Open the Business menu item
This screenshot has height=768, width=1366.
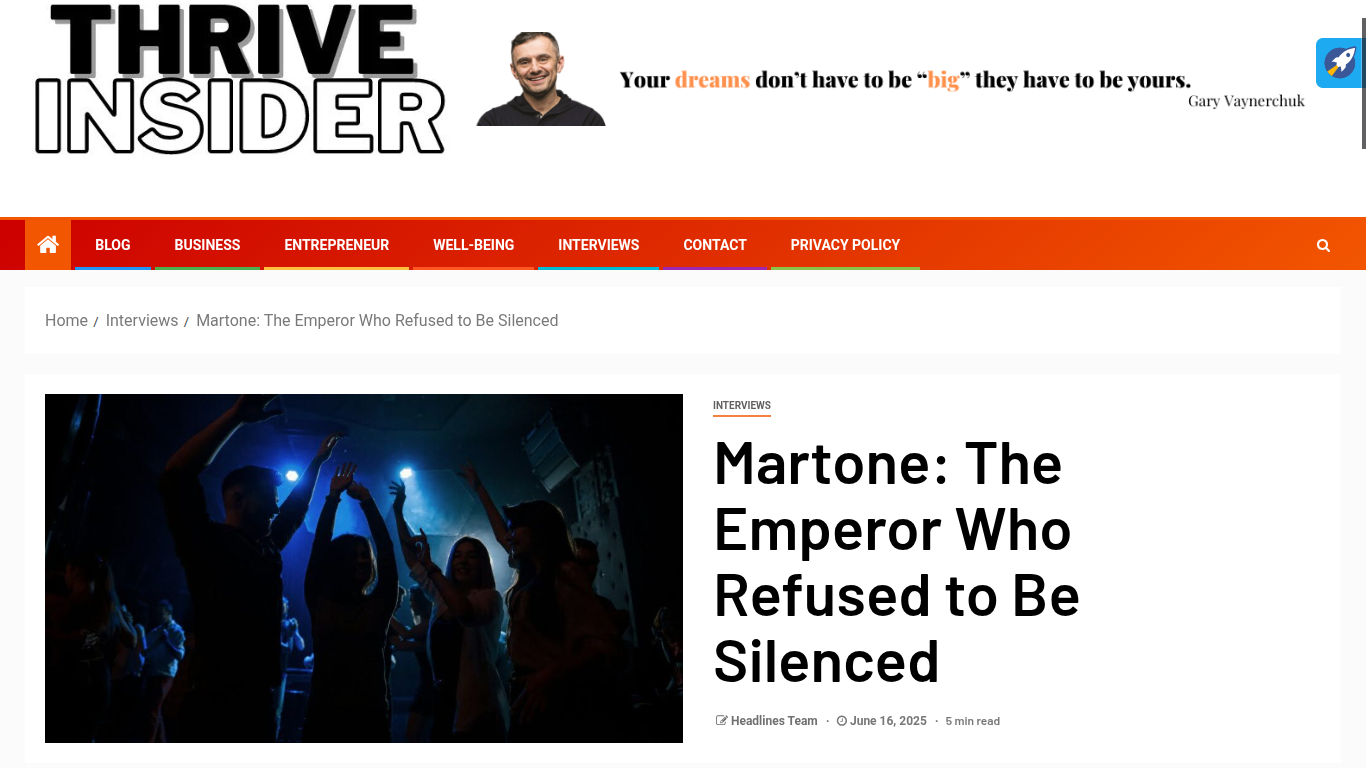pos(207,245)
